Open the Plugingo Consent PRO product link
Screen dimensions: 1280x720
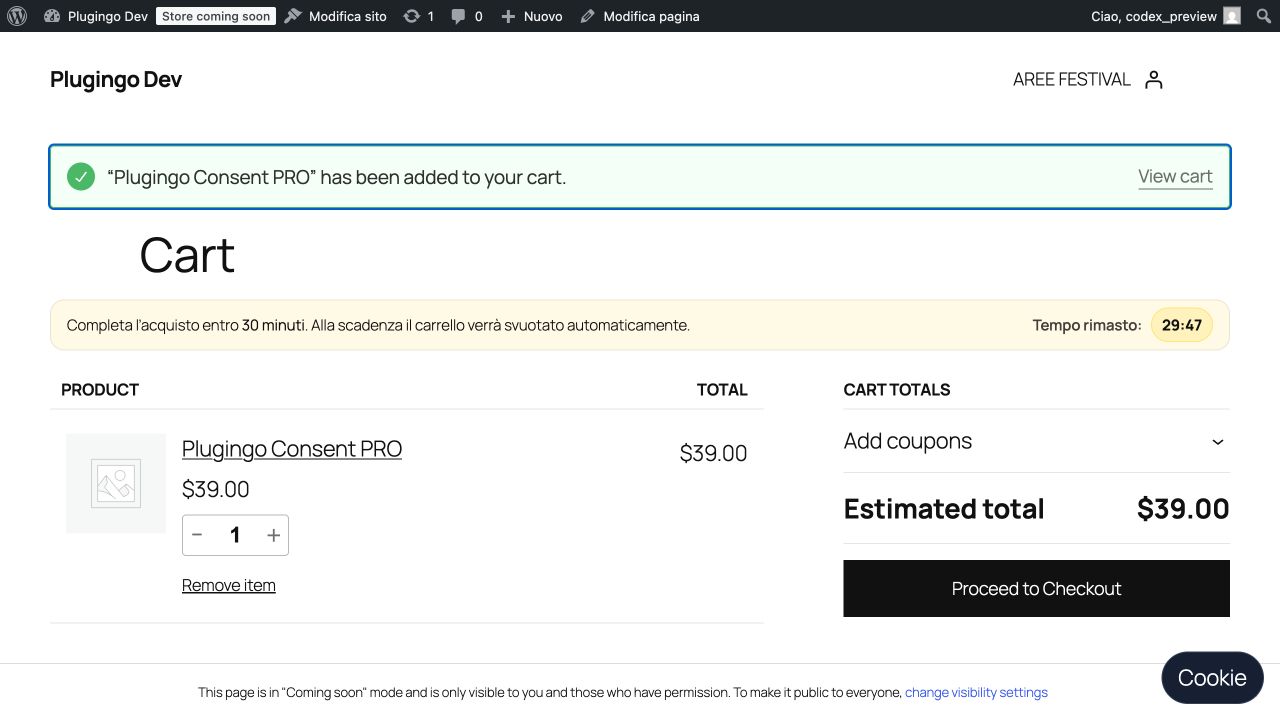[x=292, y=449]
